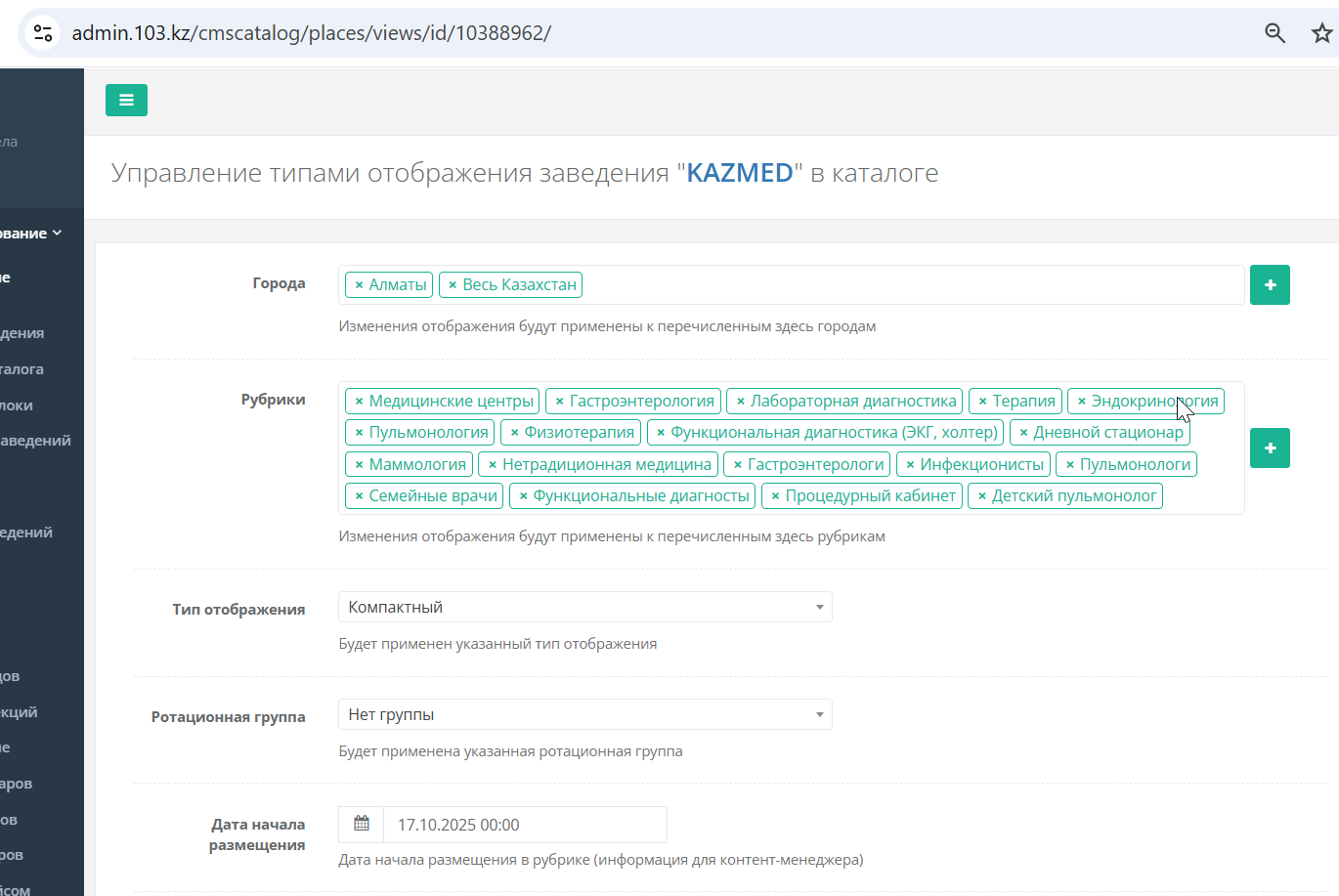
Task: Click the green plus button next to Города
Action: pyautogui.click(x=1270, y=284)
